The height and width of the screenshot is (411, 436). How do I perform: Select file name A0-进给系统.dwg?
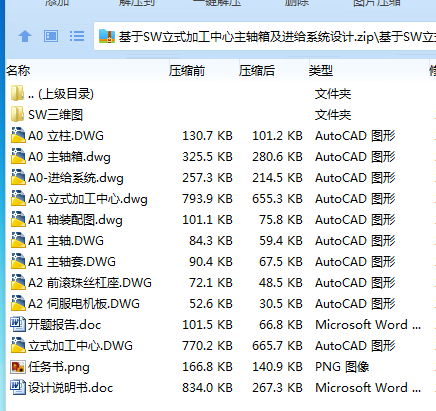click(x=76, y=178)
